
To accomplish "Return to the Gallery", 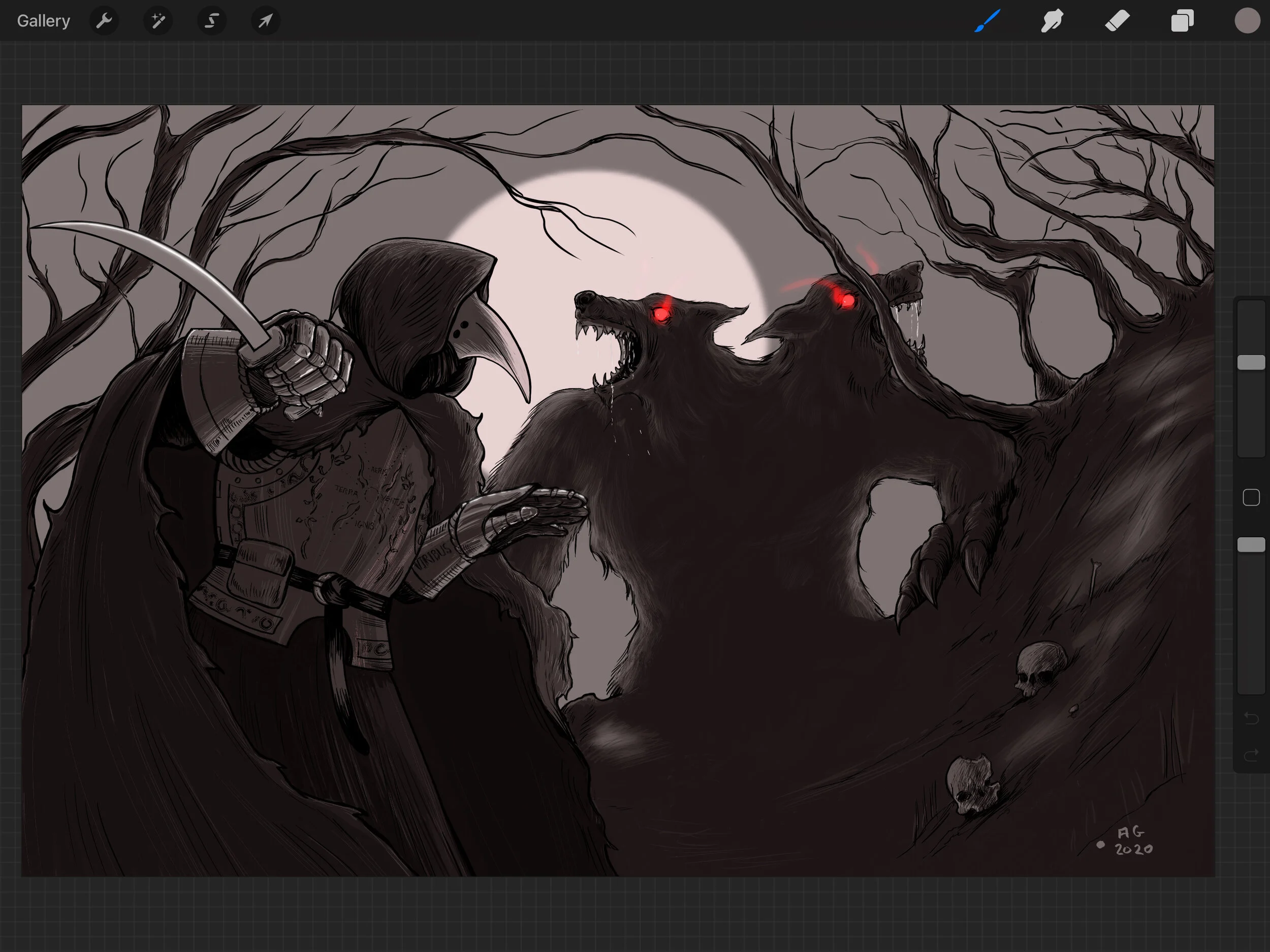I will pos(43,21).
